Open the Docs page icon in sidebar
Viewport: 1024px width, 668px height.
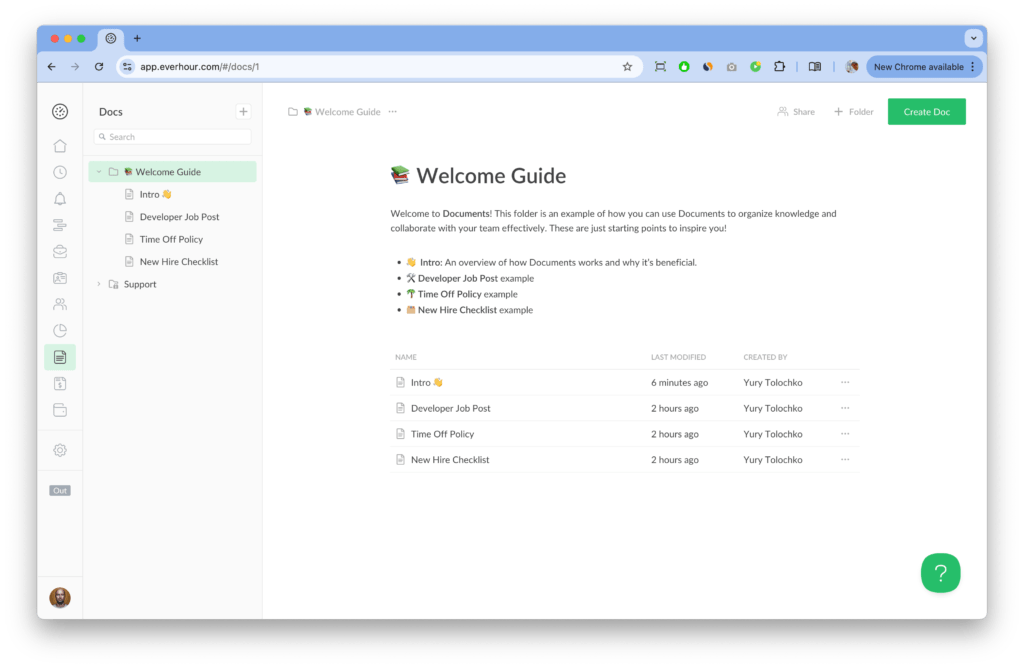pyautogui.click(x=60, y=357)
